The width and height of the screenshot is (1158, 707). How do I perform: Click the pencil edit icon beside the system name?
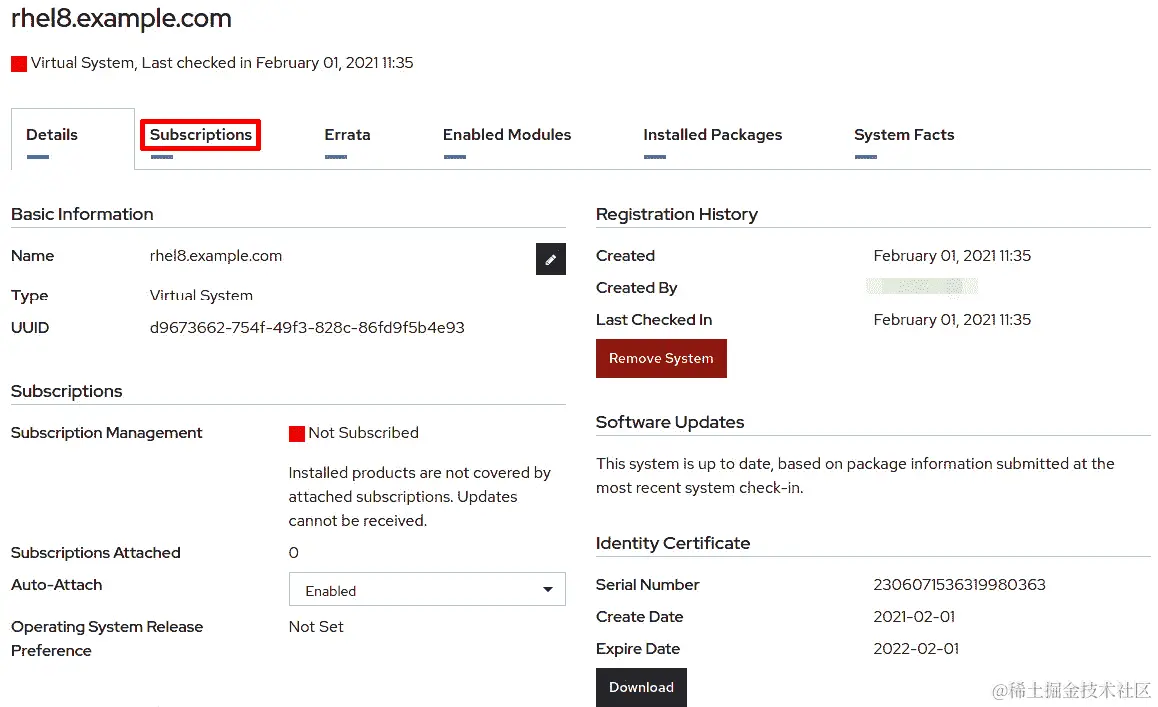550,259
